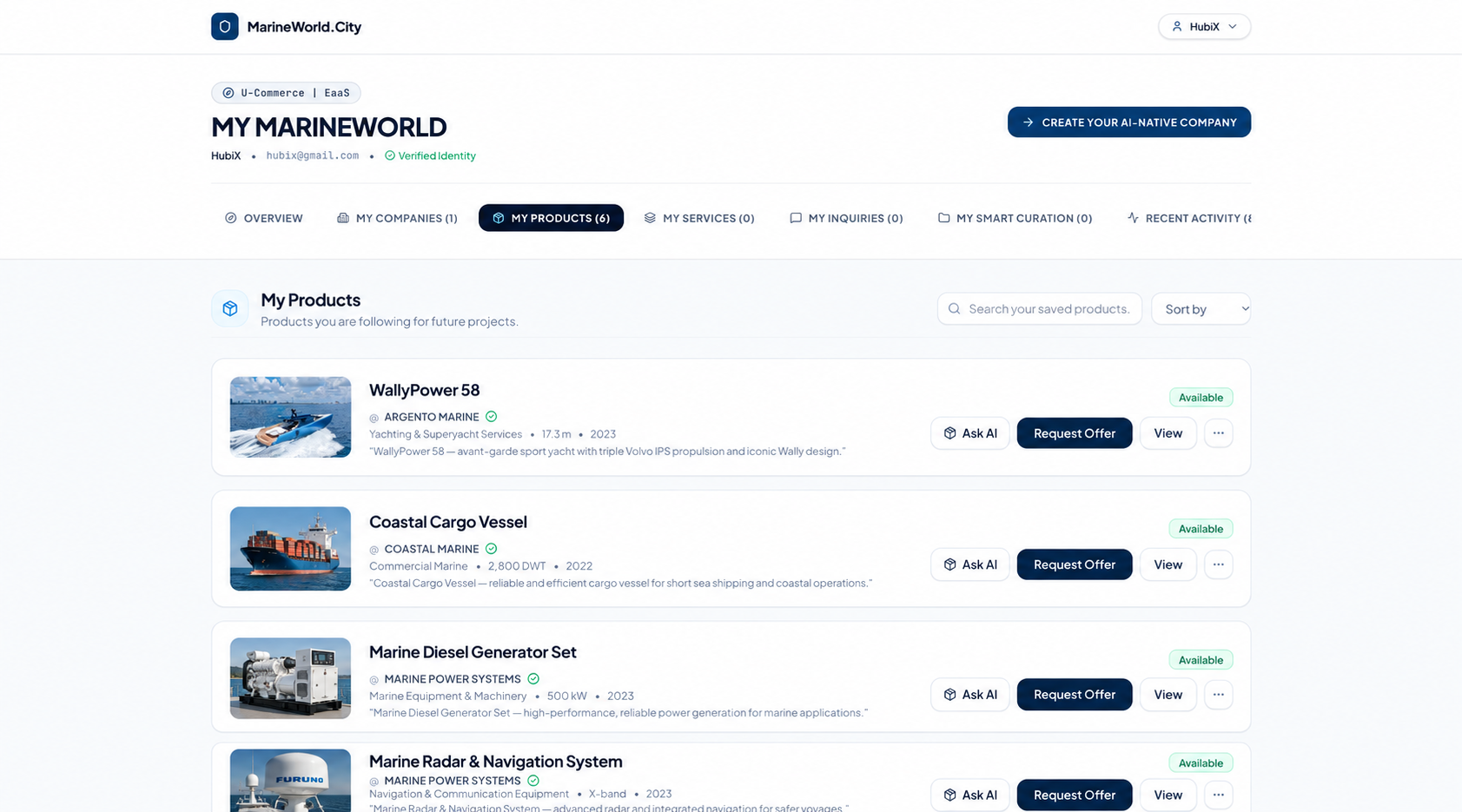Request Offer for Coastal Cargo Vessel
This screenshot has width=1462, height=812.
1075,564
